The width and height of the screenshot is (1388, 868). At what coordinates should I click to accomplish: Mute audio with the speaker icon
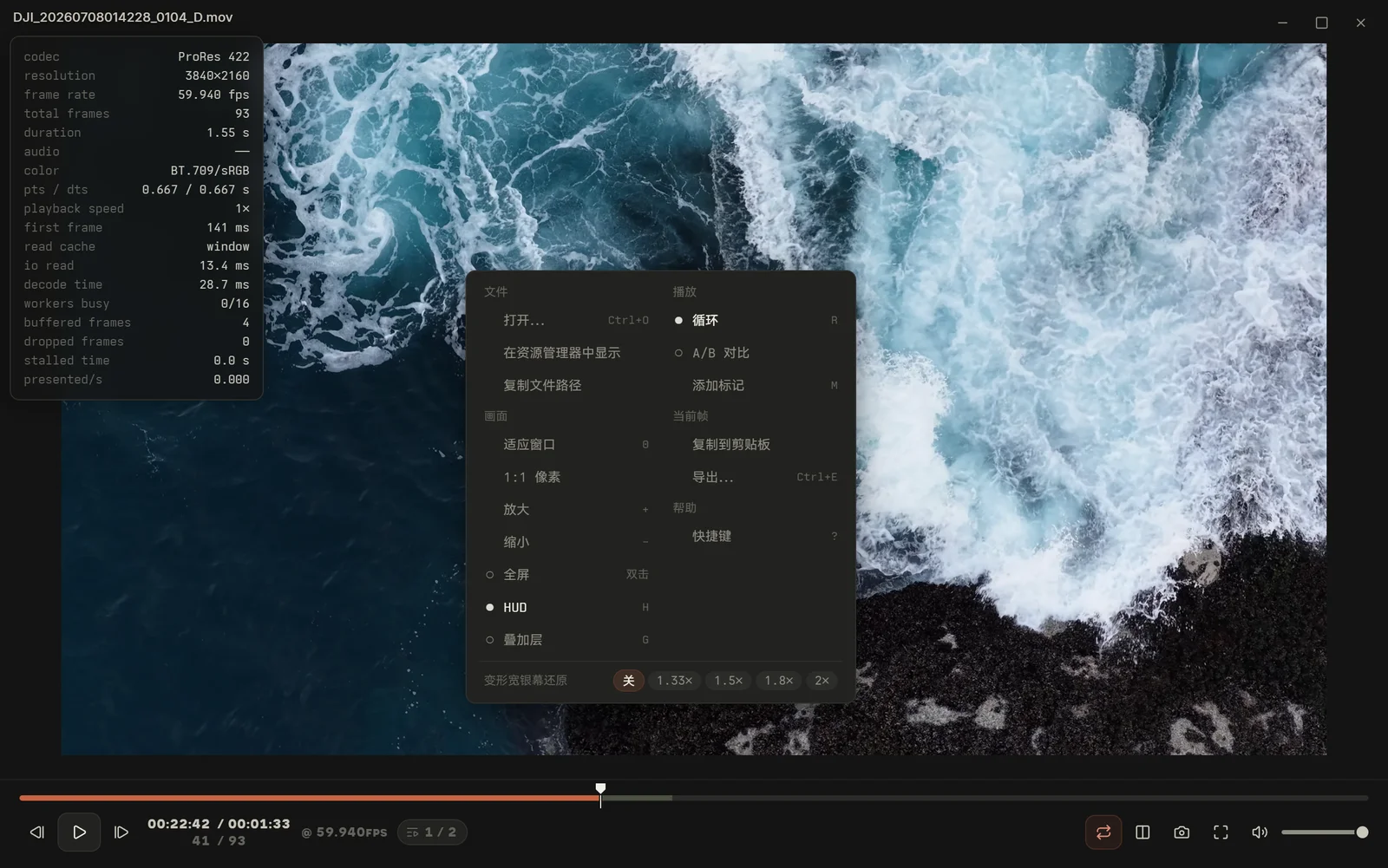click(1260, 832)
